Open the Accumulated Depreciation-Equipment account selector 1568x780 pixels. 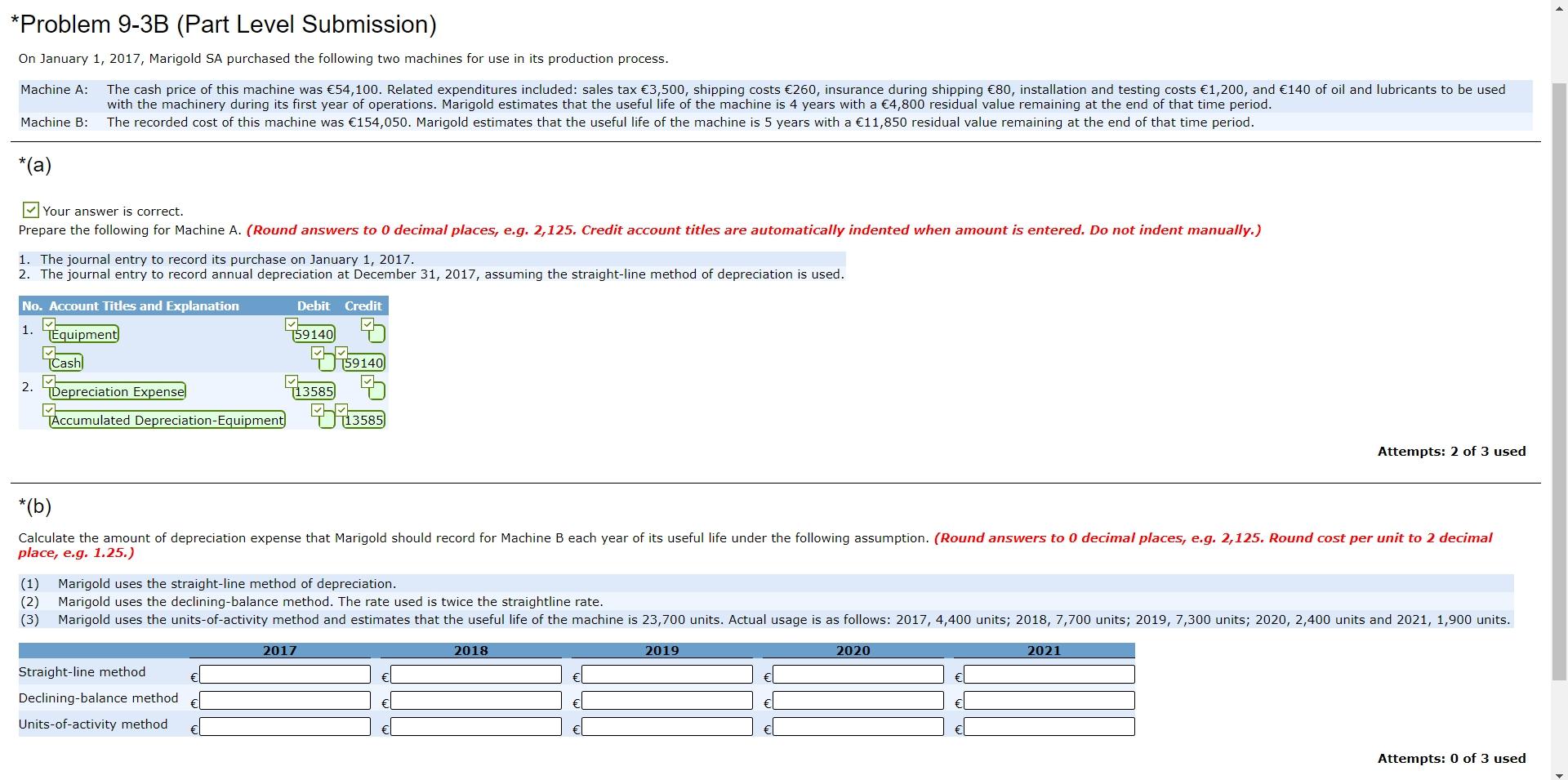pos(167,420)
